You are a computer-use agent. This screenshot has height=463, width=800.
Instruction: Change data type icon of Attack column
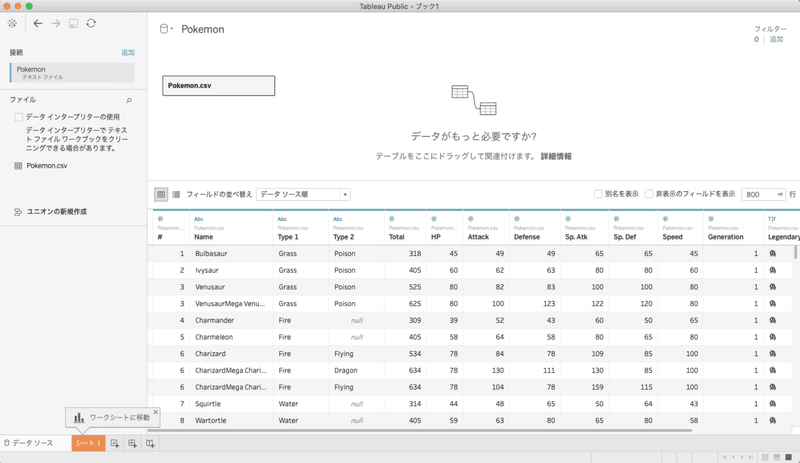coord(470,218)
